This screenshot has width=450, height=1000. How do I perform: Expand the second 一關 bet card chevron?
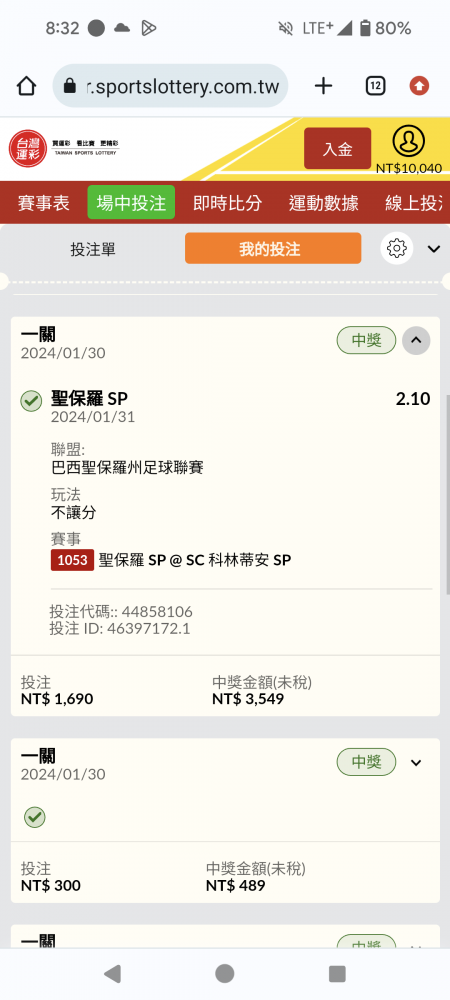pos(416,763)
